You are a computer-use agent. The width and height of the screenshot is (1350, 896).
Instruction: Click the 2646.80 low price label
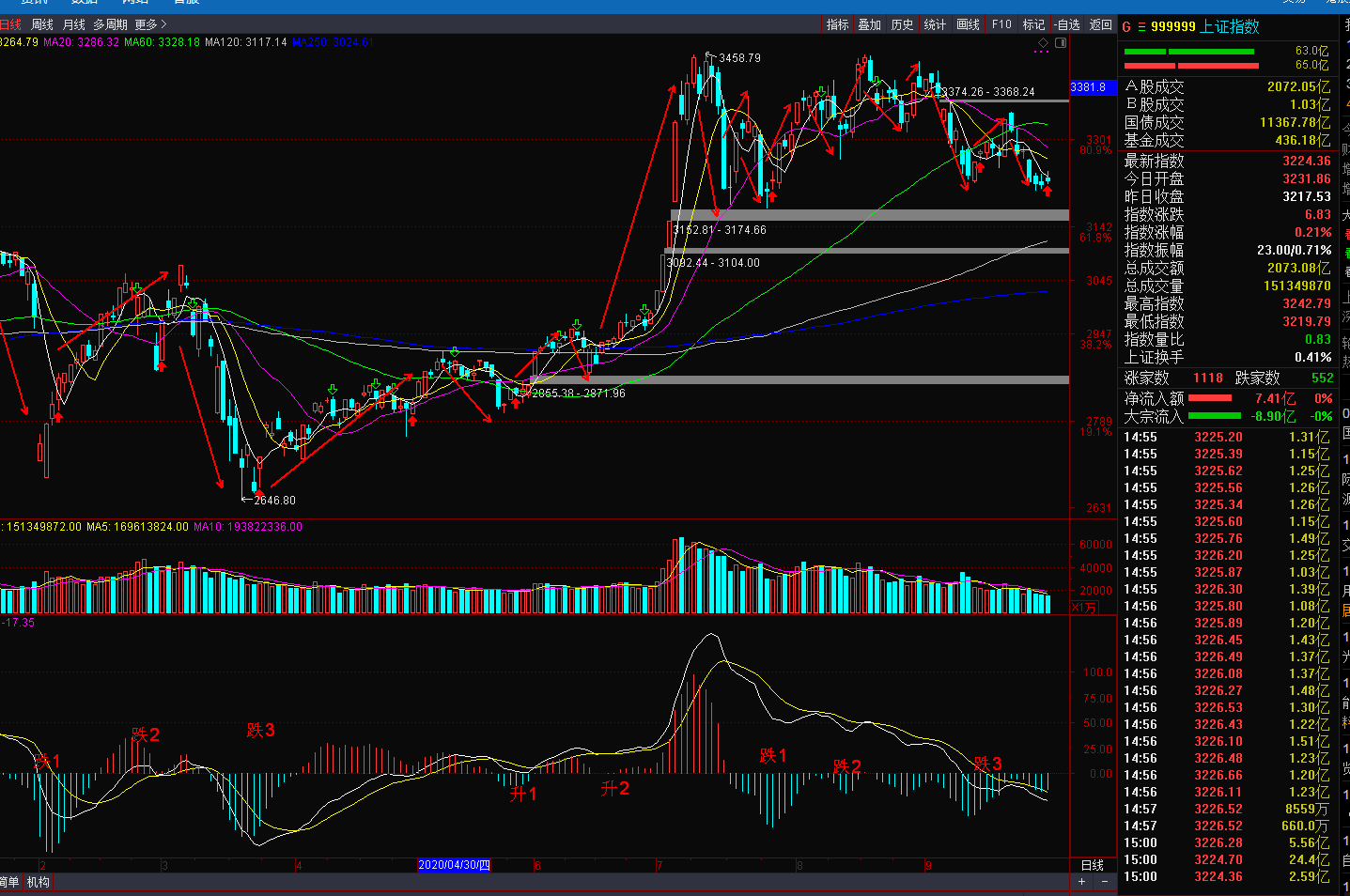pos(274,501)
